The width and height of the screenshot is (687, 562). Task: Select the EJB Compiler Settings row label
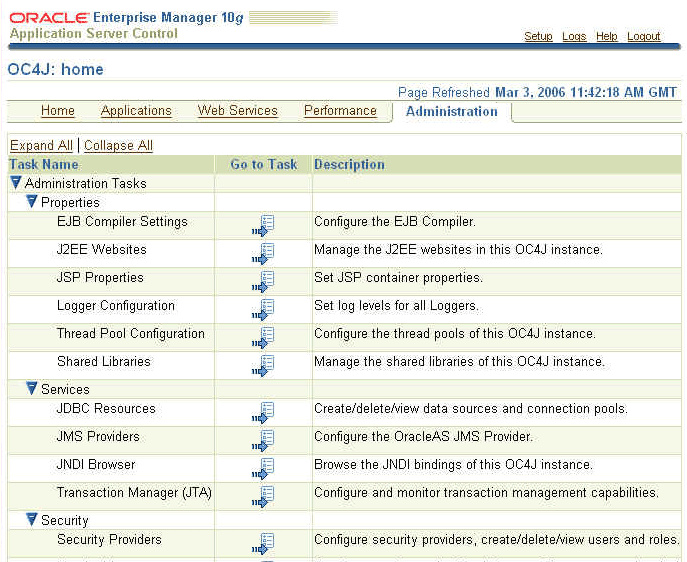122,222
